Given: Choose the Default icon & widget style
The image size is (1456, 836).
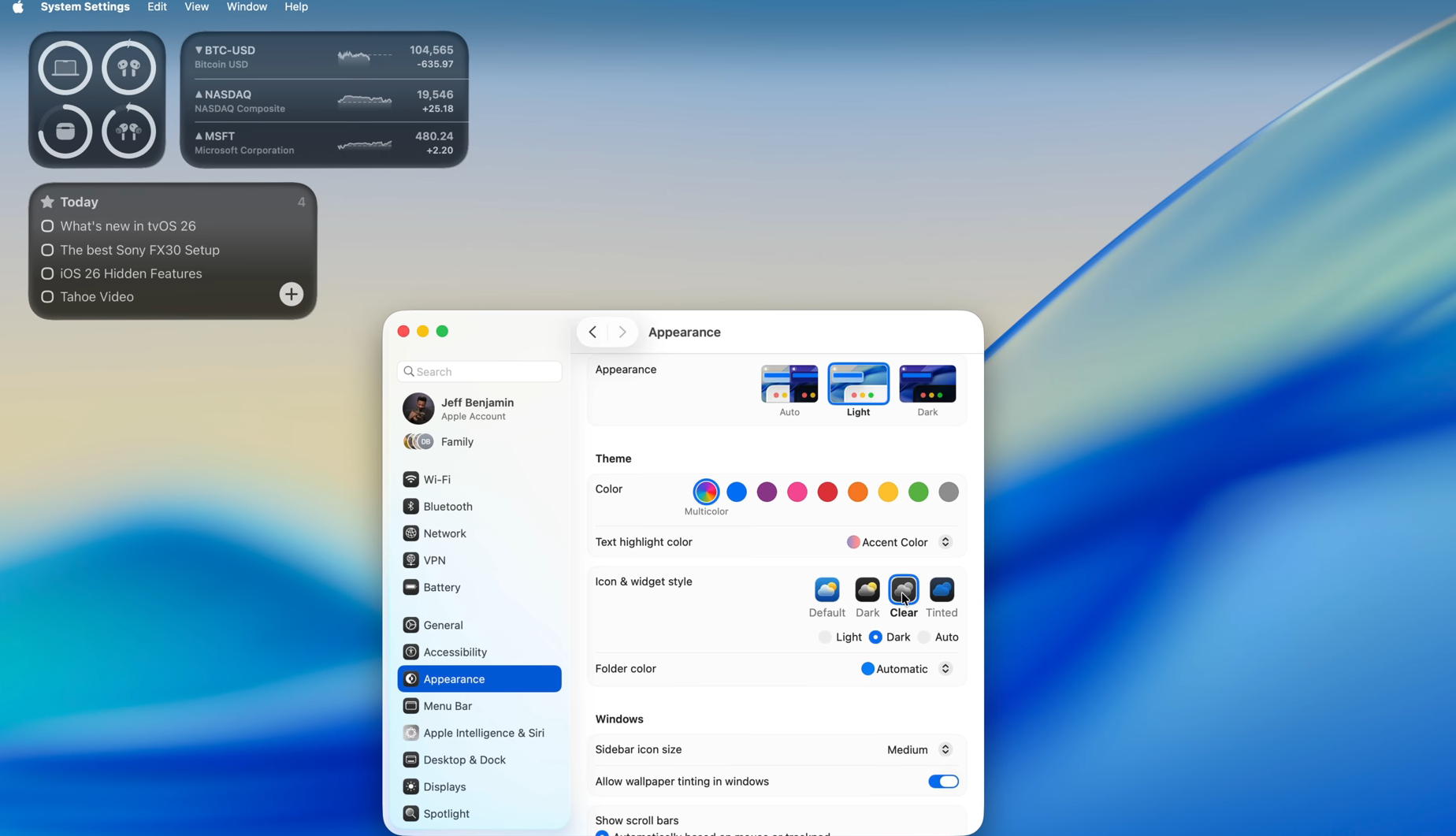Looking at the screenshot, I should click(x=826, y=589).
